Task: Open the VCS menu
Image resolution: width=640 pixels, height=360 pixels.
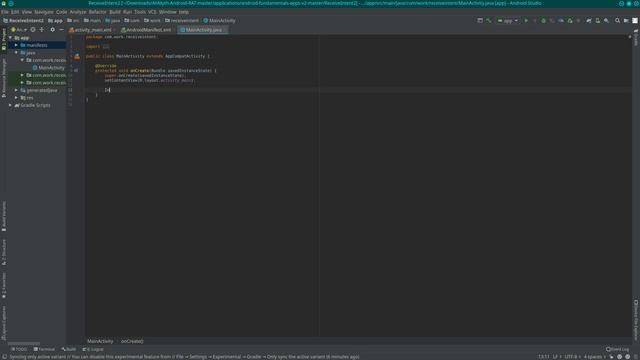Action: coord(152,12)
